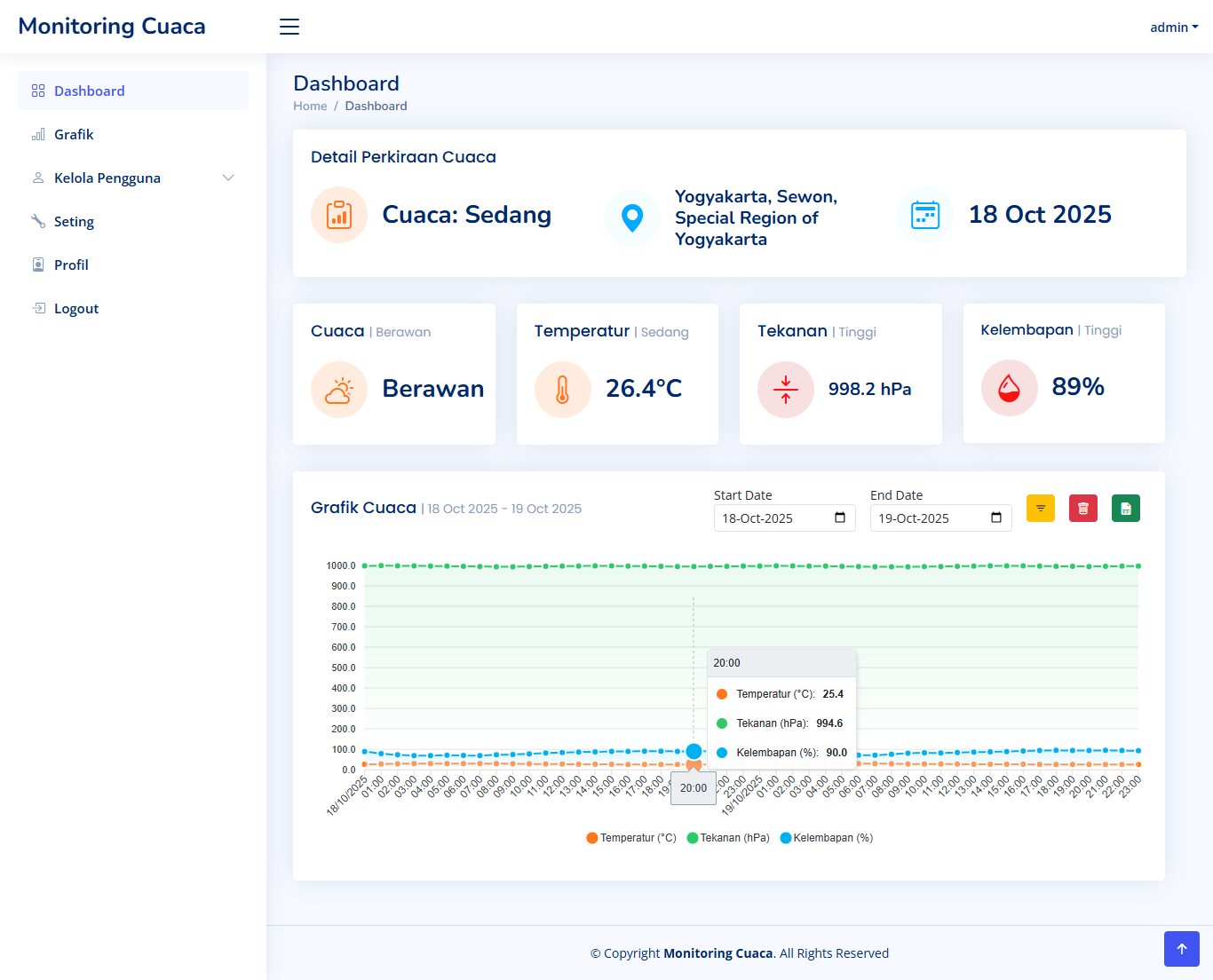
Task: Click the blue scroll-to-top arrow button
Action: point(1181,949)
